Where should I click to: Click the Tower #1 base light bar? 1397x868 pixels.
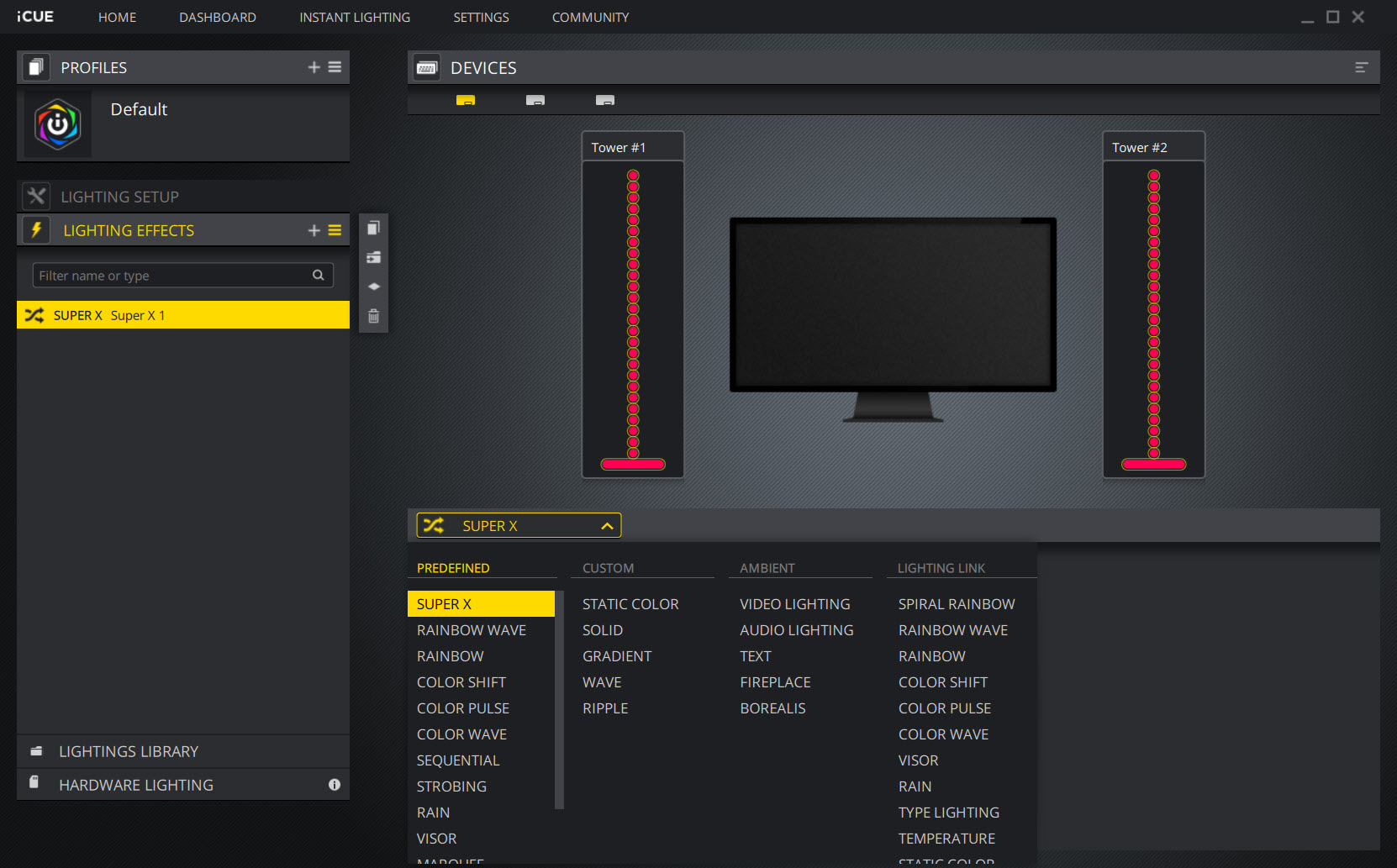(633, 464)
